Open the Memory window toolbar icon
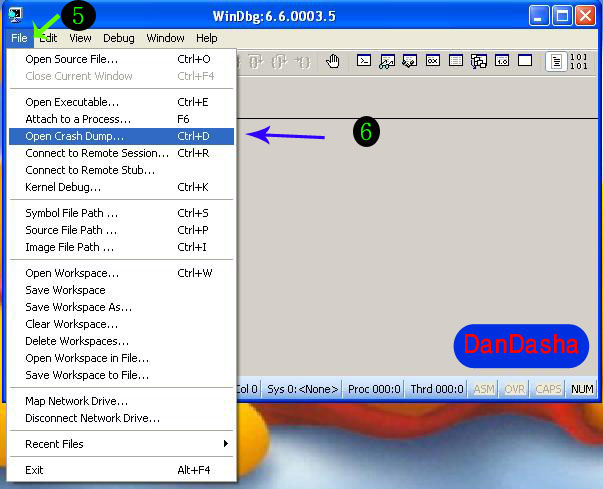This screenshot has width=603, height=489. [x=456, y=61]
